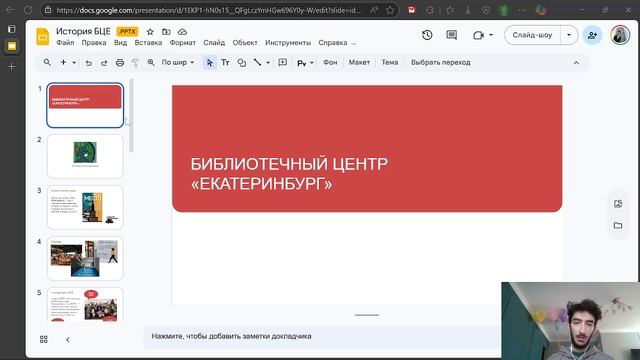Viewport: 640px width, 360px height.
Task: Start the Слайд-шоу presentation
Action: pos(532,35)
